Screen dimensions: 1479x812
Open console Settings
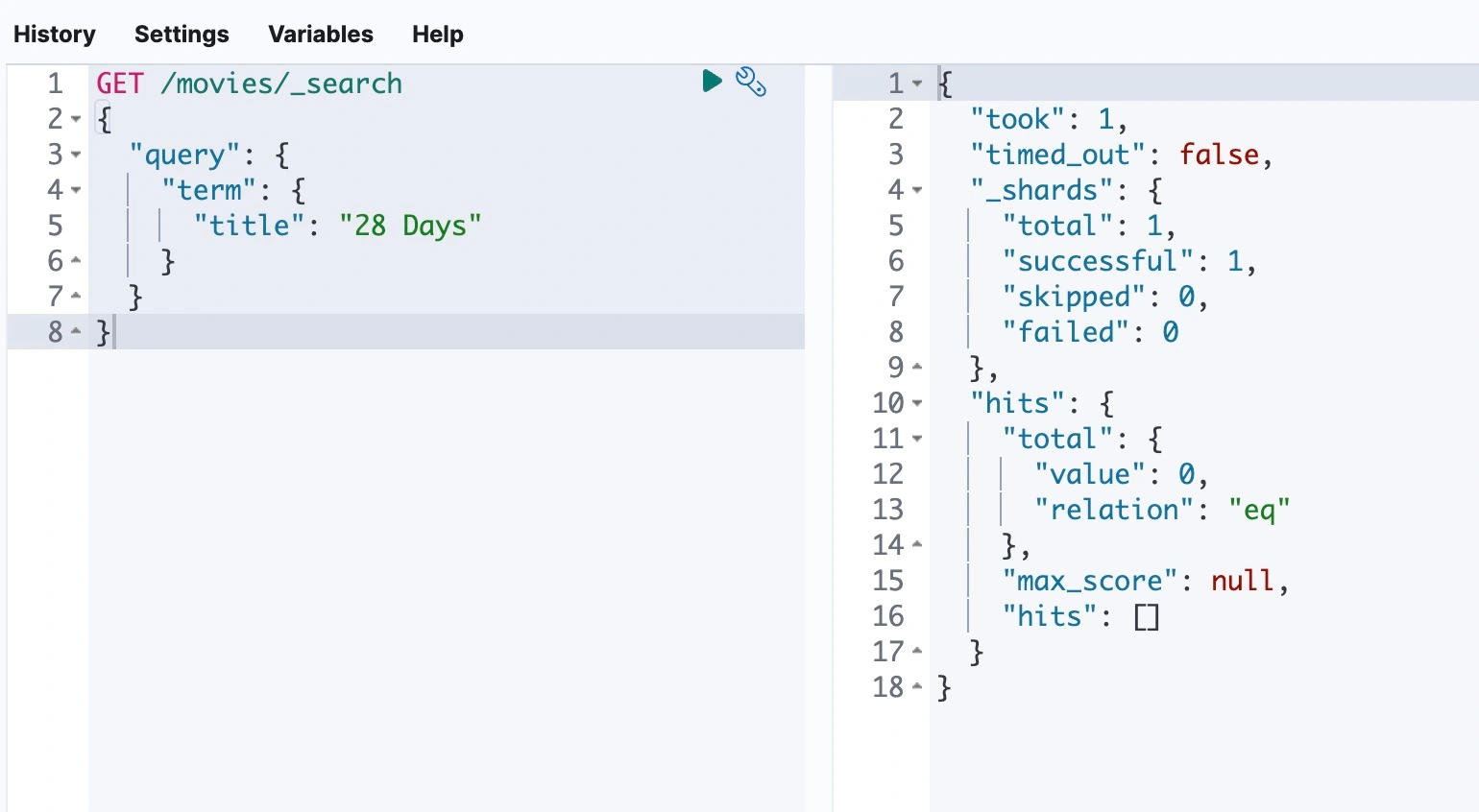(182, 35)
